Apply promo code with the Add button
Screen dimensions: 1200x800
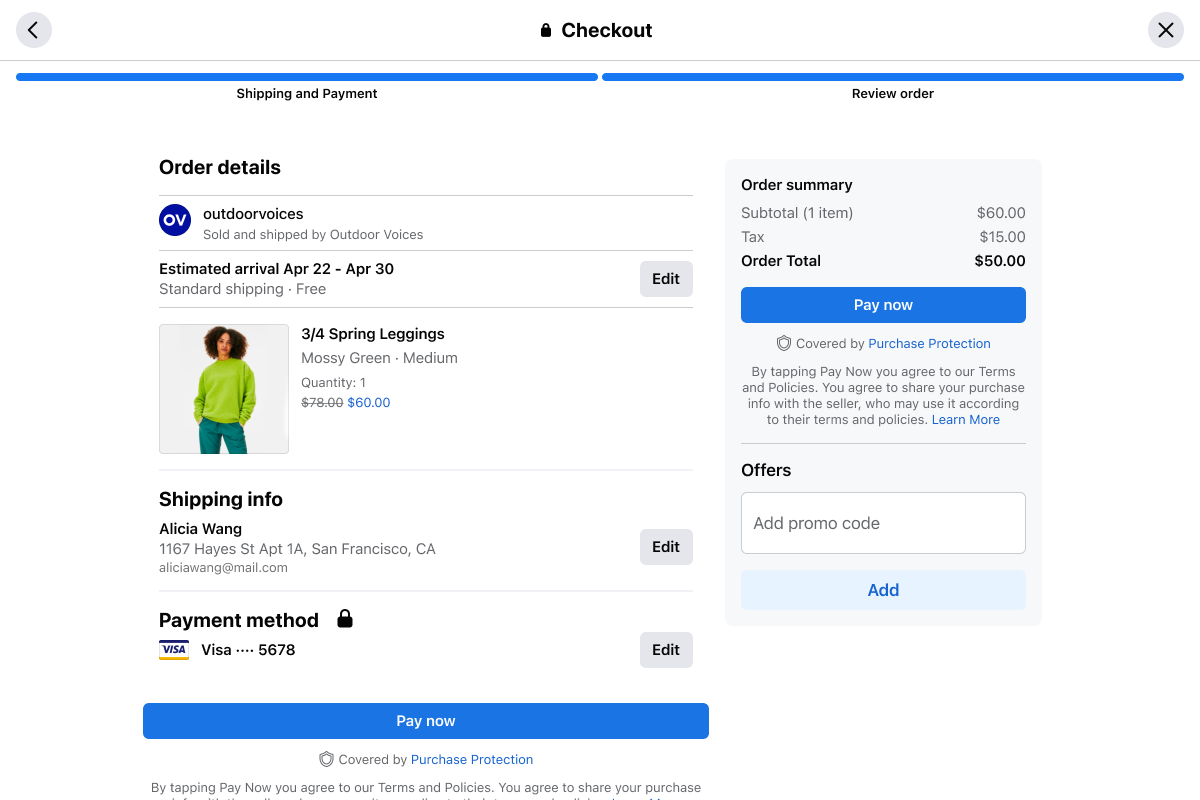tap(883, 590)
